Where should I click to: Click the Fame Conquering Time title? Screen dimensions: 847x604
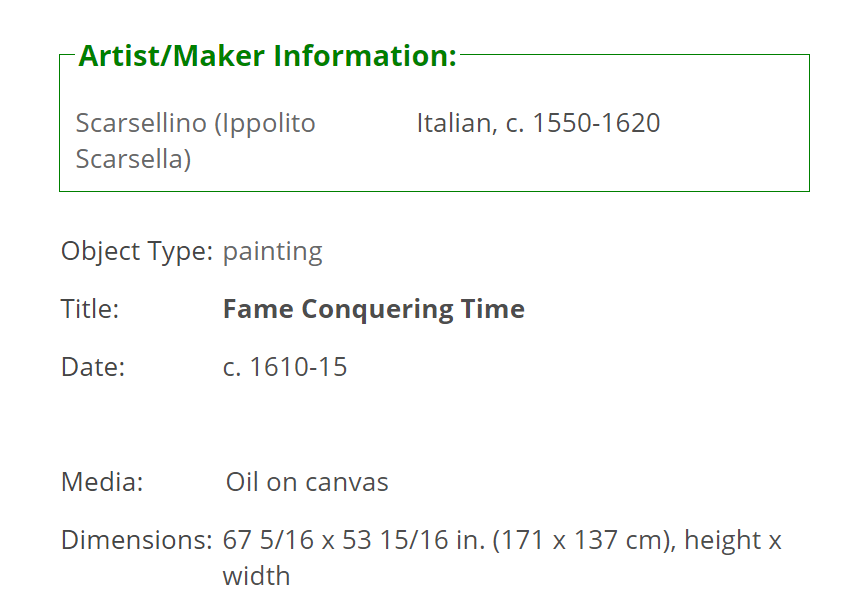click(x=374, y=309)
